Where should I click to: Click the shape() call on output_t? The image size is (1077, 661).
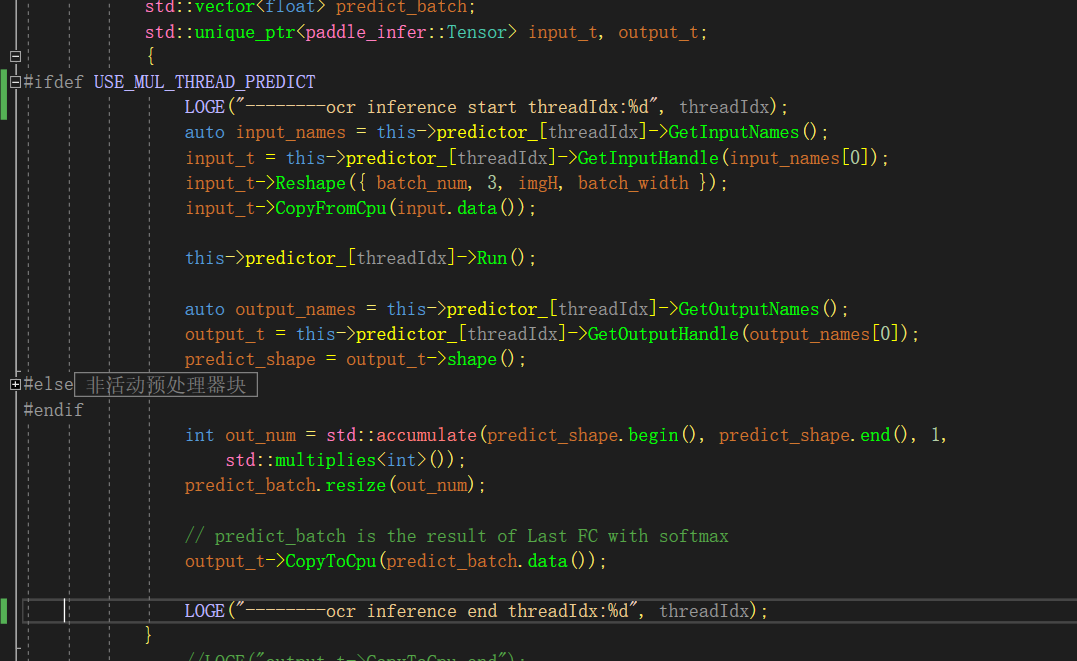click(471, 358)
